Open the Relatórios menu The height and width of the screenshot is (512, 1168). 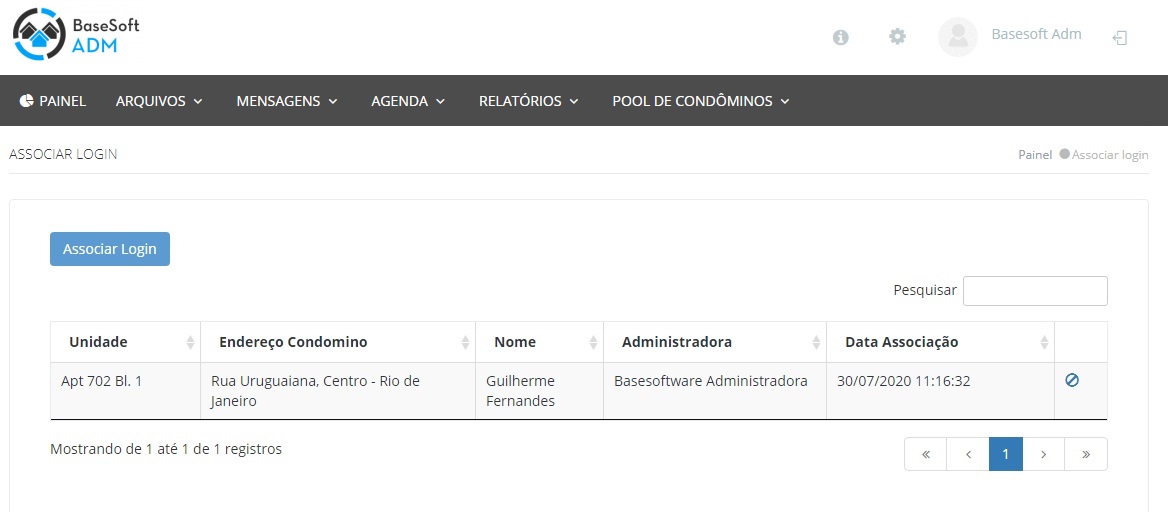pos(528,101)
